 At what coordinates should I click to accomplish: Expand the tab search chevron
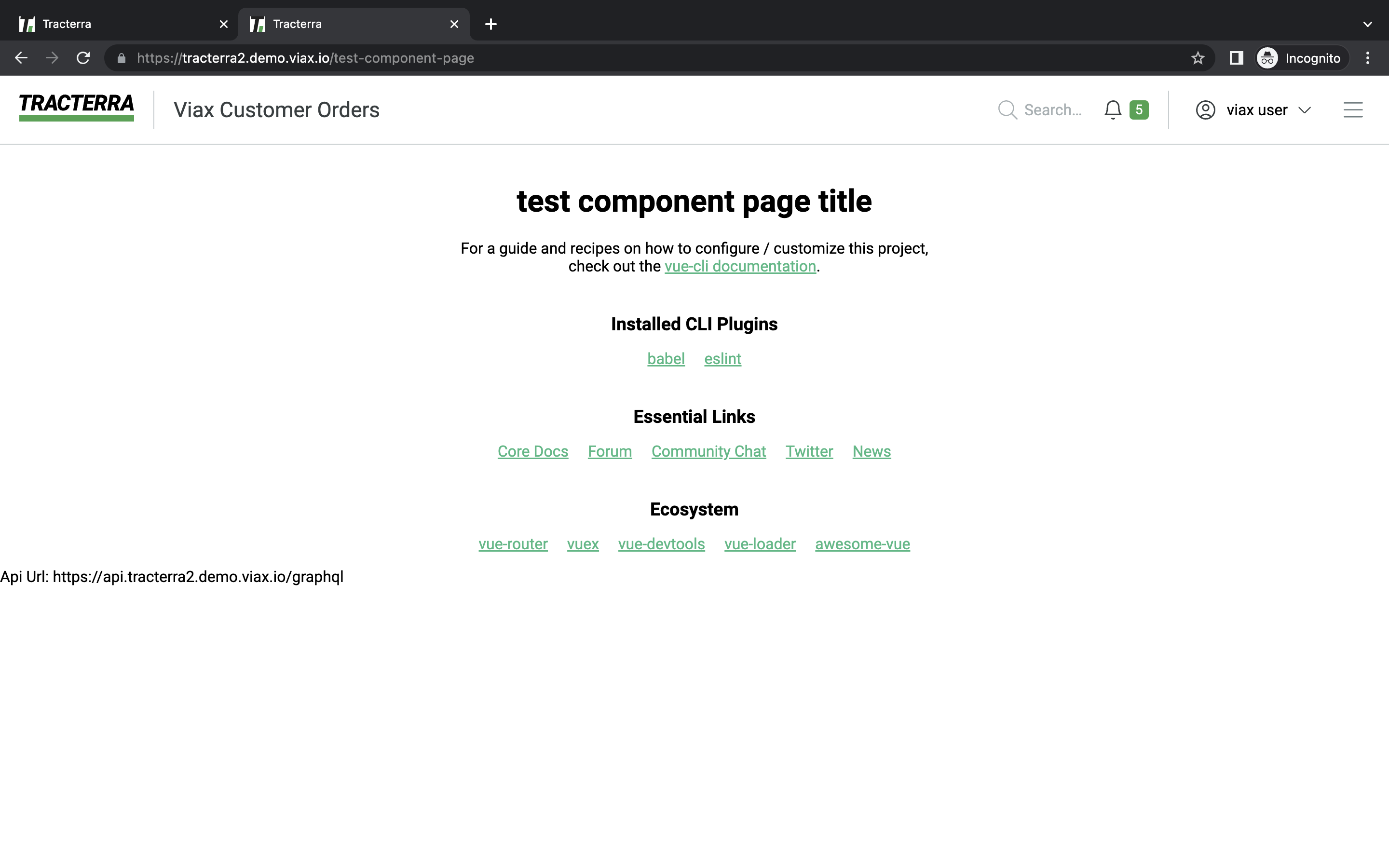pyautogui.click(x=1368, y=24)
